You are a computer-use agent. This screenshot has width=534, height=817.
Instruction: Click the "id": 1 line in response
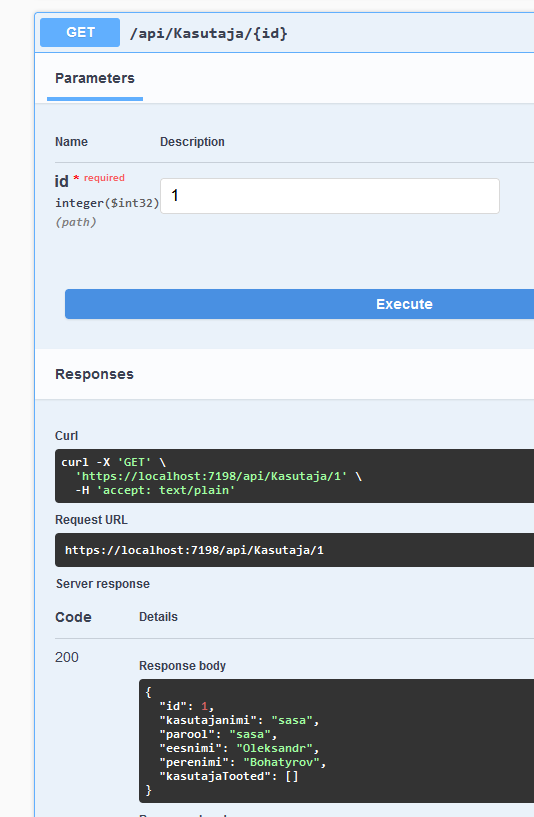(187, 706)
